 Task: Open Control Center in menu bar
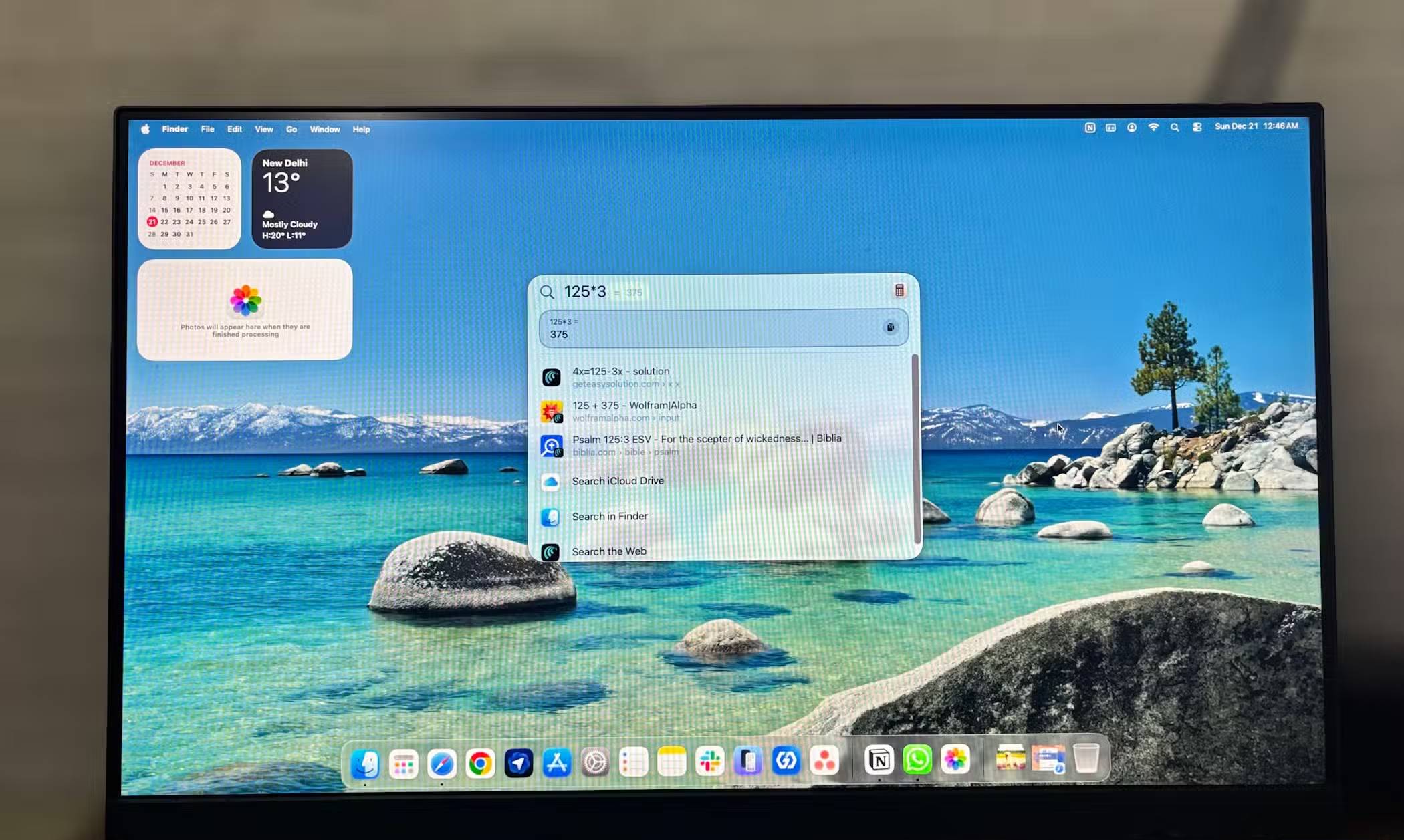pos(1197,127)
